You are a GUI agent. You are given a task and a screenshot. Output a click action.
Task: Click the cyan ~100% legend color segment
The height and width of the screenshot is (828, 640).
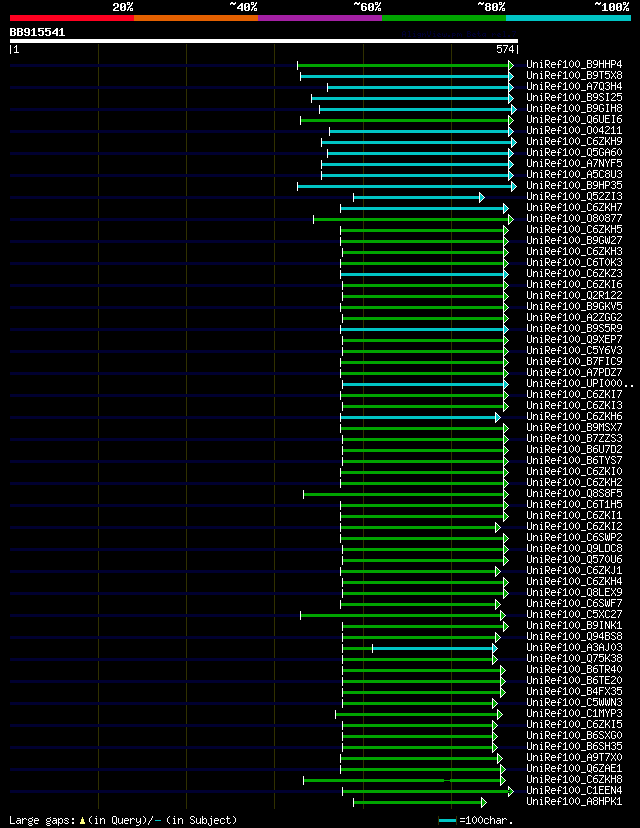[568, 18]
